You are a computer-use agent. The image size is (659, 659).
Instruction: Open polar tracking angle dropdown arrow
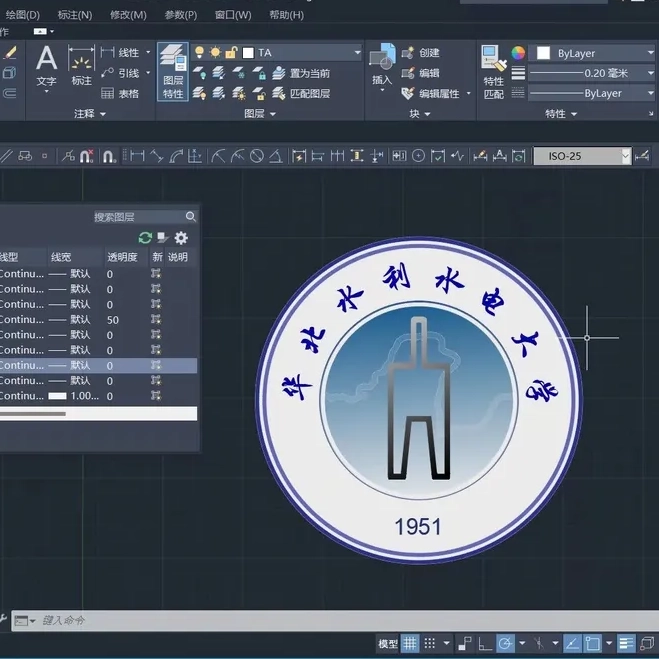click(522, 643)
